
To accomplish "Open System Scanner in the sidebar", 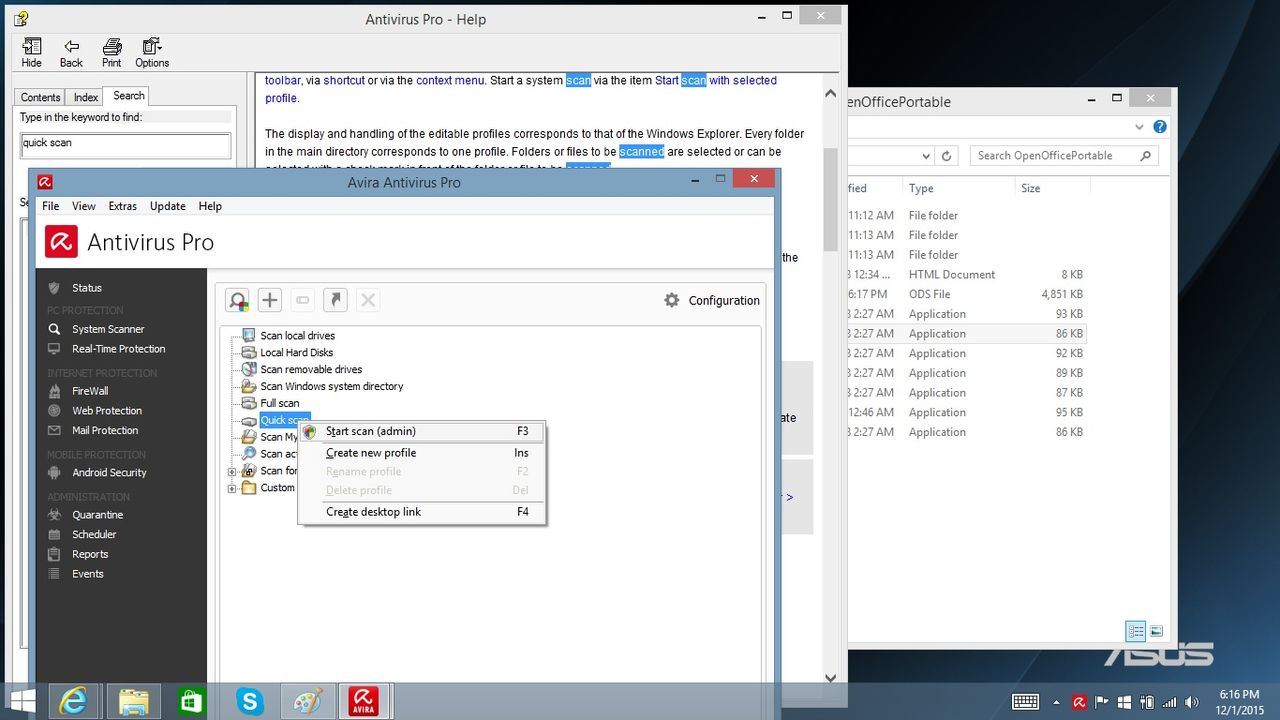I will point(108,329).
